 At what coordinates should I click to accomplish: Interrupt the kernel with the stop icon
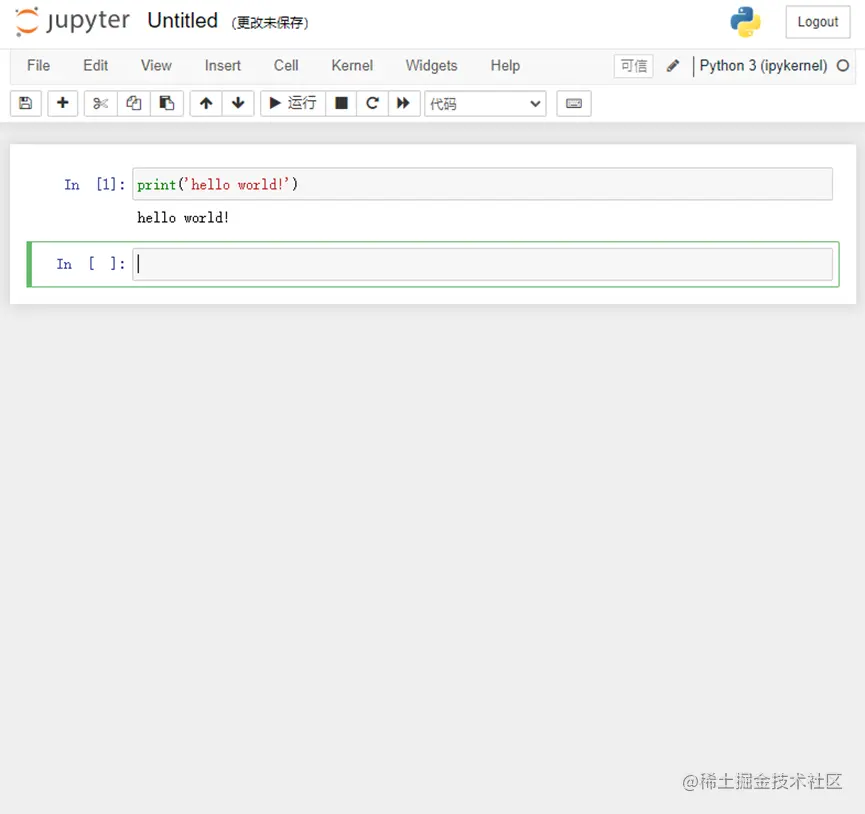click(x=341, y=103)
